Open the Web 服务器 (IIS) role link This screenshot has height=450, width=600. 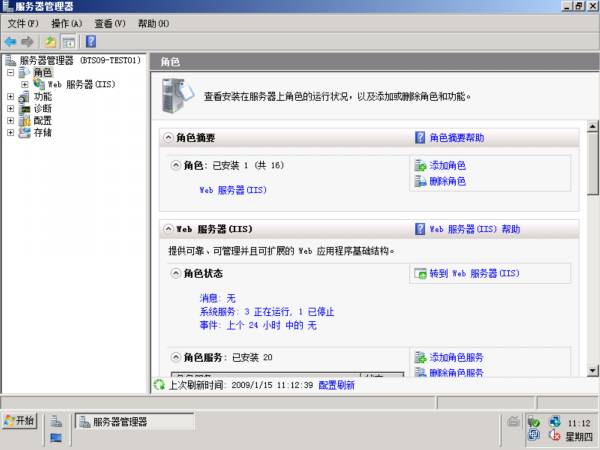pos(233,190)
